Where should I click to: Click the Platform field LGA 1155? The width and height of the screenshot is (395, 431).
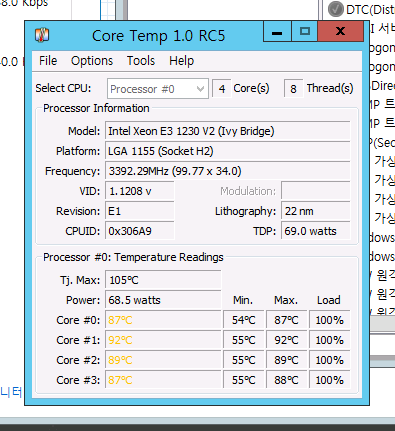click(228, 151)
